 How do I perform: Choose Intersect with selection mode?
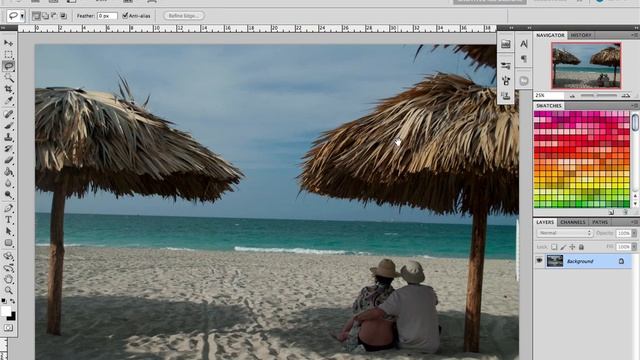pos(63,16)
